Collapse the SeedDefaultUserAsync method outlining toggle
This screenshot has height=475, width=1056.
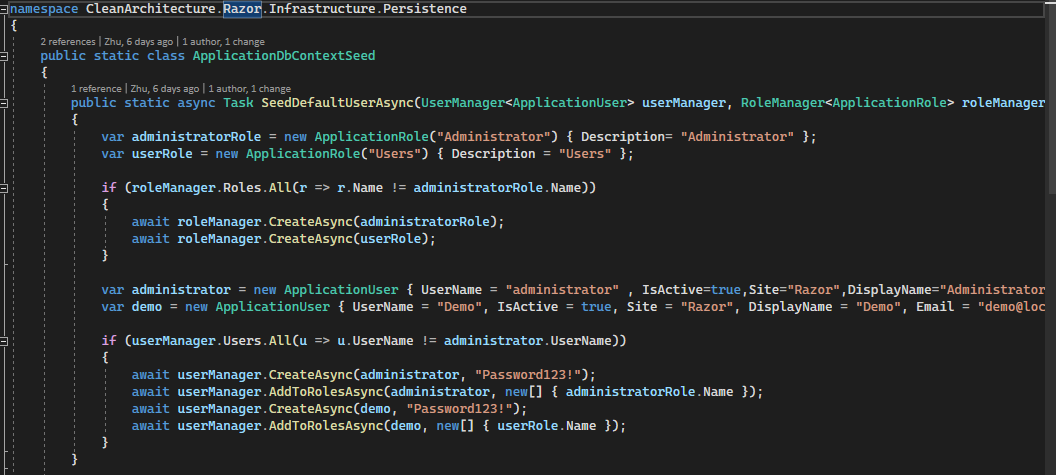point(4,103)
